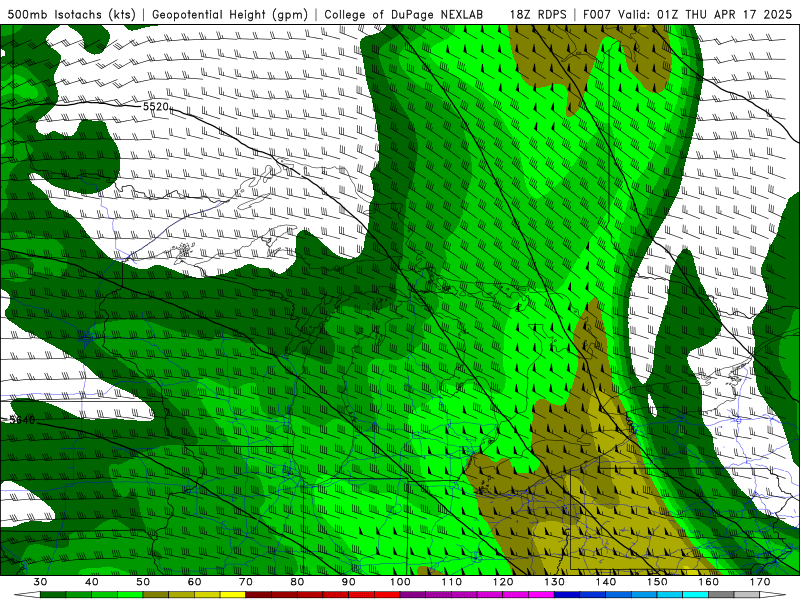Click the 30-35 kt dark green swatch

(53, 595)
